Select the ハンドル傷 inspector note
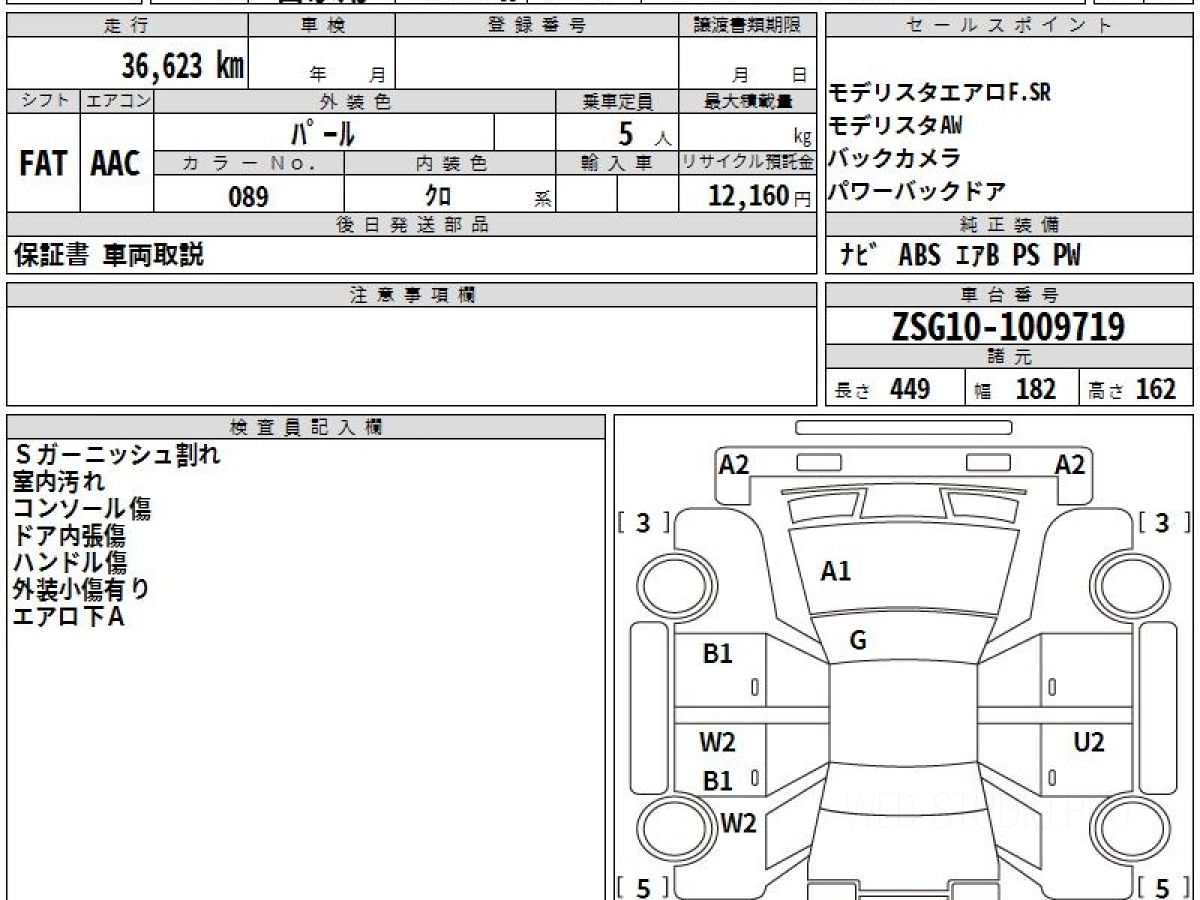 [70, 562]
